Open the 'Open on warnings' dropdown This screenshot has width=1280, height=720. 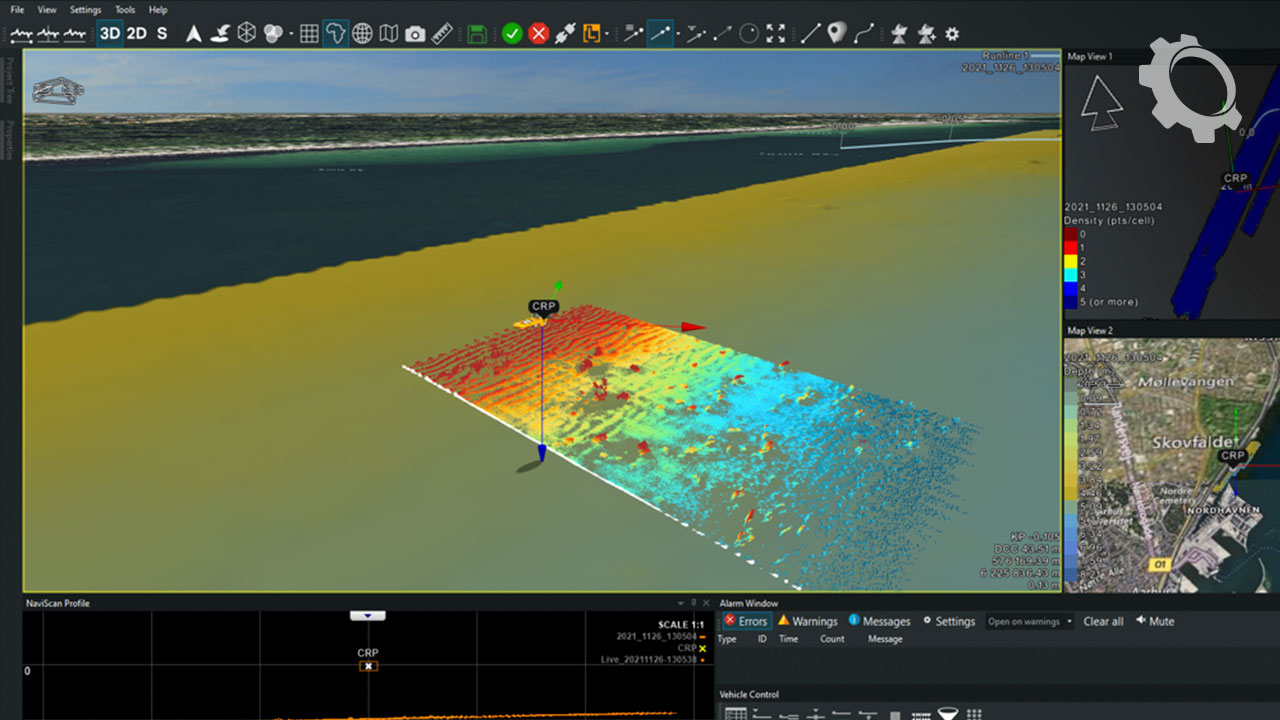coord(1029,621)
